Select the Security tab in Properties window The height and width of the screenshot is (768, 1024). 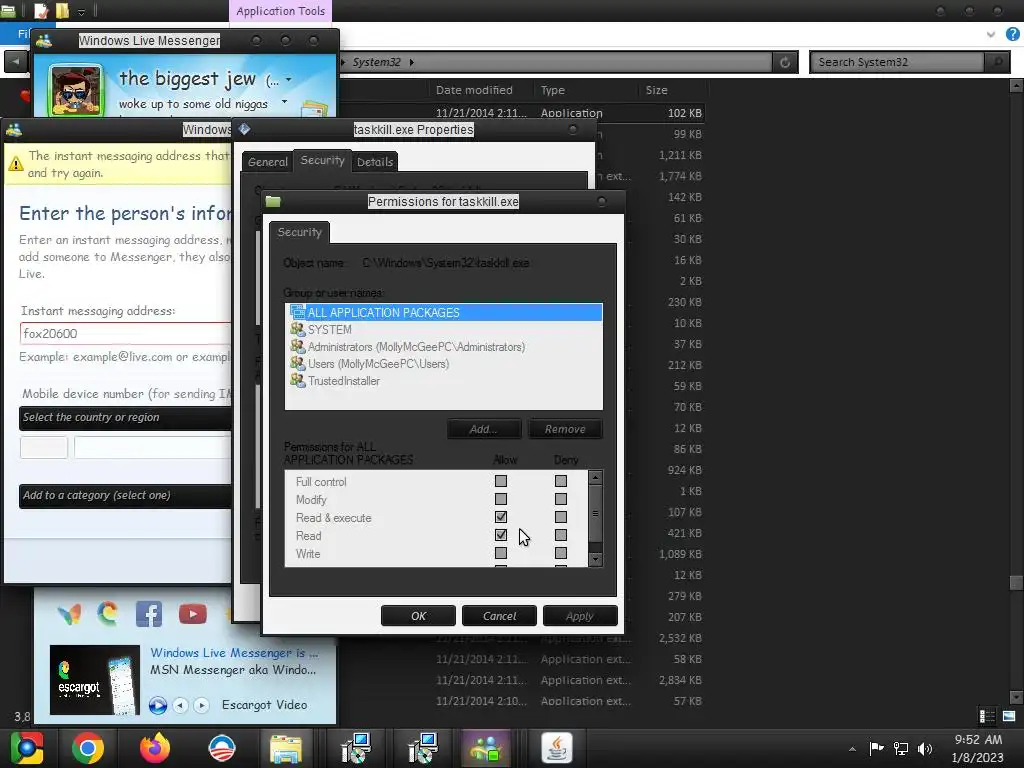tap(322, 161)
